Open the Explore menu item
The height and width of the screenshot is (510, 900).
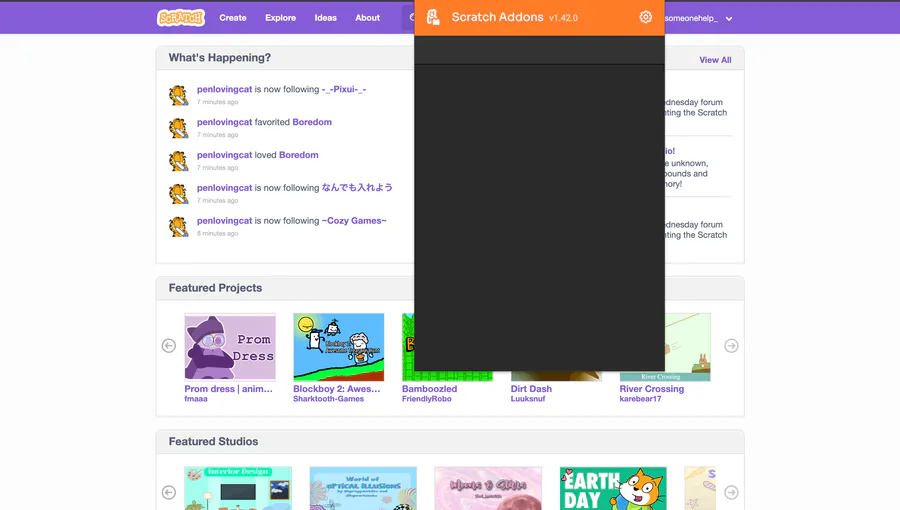(281, 18)
